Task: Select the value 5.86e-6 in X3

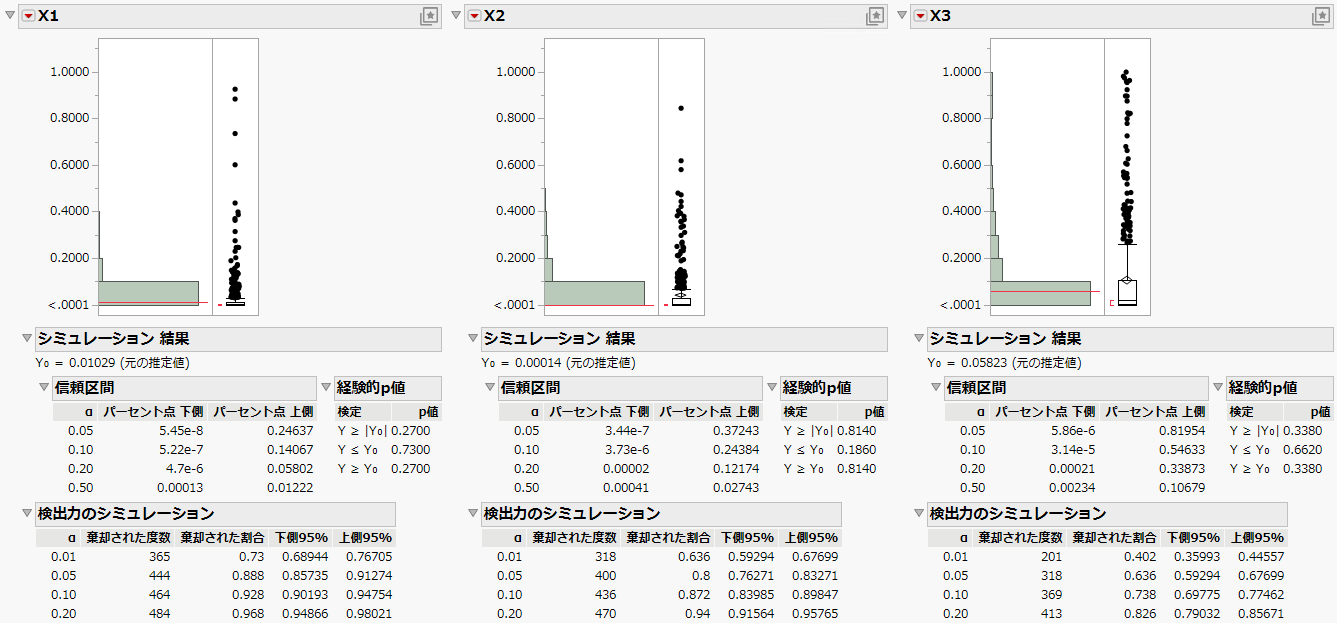Action: pos(1073,431)
